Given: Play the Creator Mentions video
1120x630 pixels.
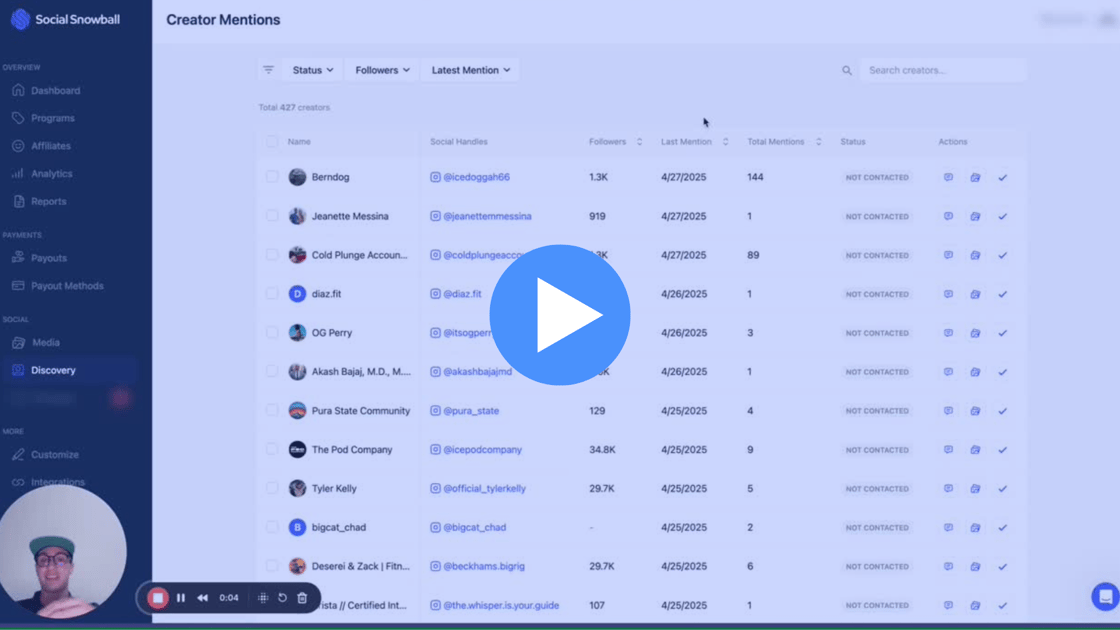Looking at the screenshot, I should tap(560, 315).
